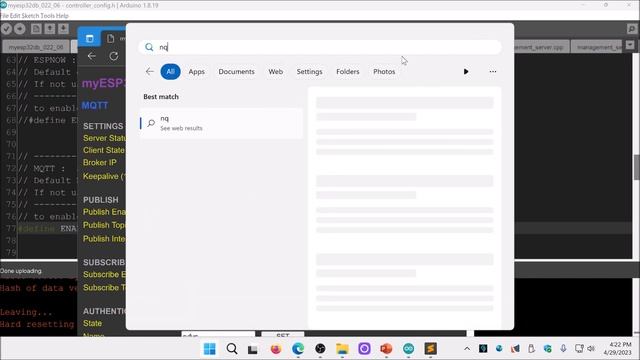Click the microphone icon in system tray
640x360 pixels.
pos(563,349)
